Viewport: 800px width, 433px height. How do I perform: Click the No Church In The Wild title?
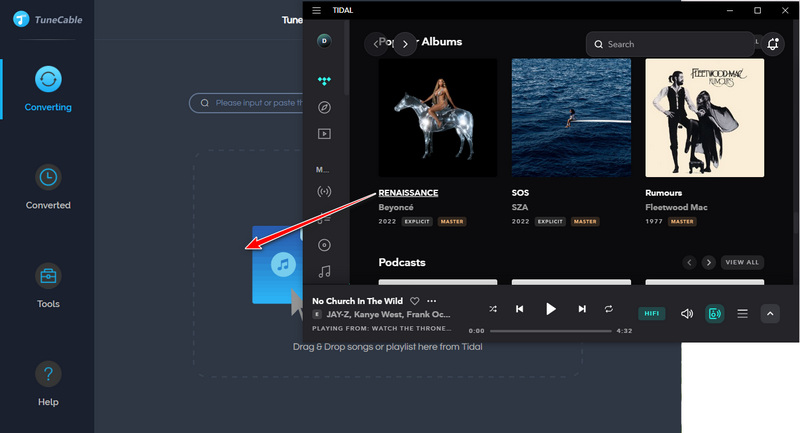[358, 301]
